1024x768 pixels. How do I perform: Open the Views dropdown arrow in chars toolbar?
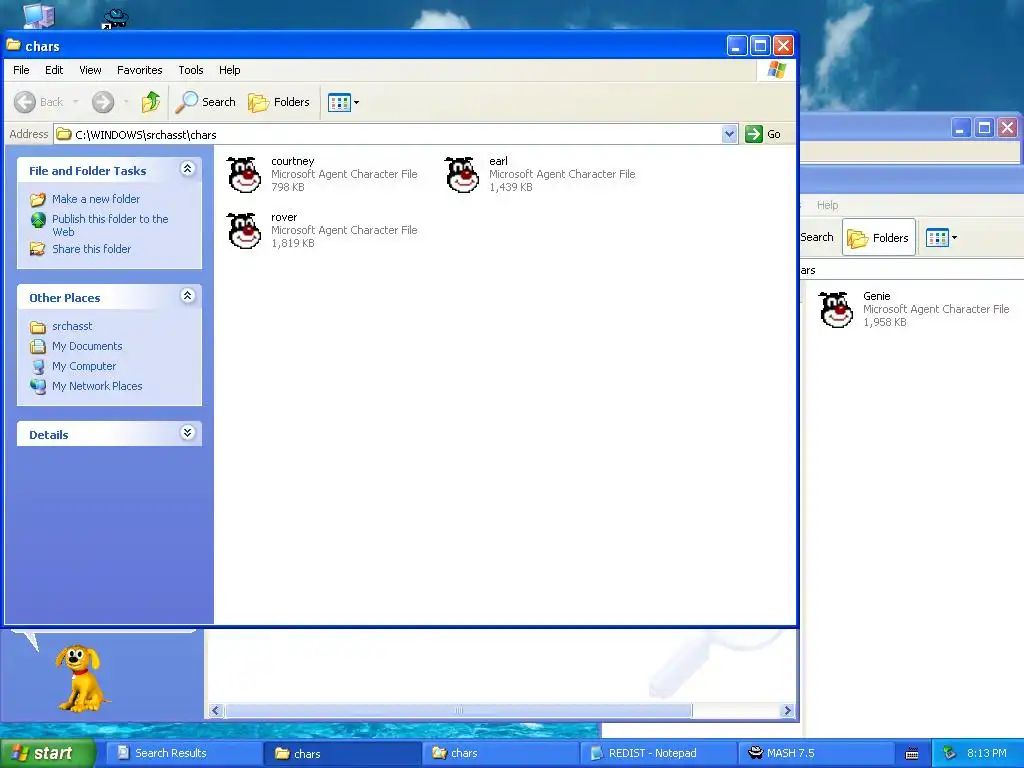pos(357,103)
